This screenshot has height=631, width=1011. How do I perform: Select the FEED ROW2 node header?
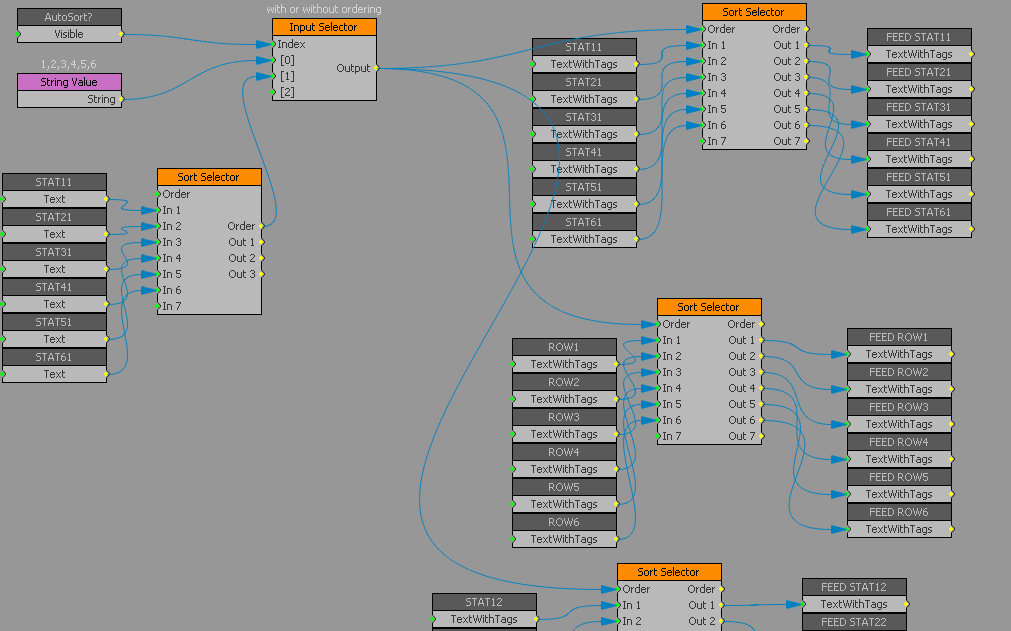pos(899,372)
